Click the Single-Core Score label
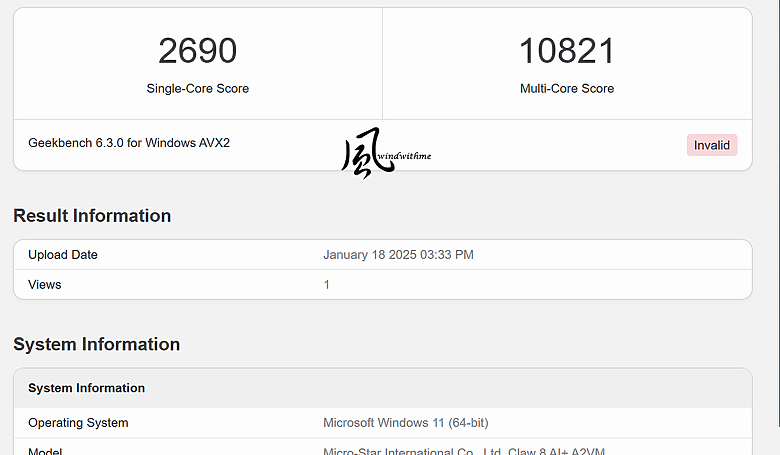Image resolution: width=780 pixels, height=455 pixels. [197, 89]
